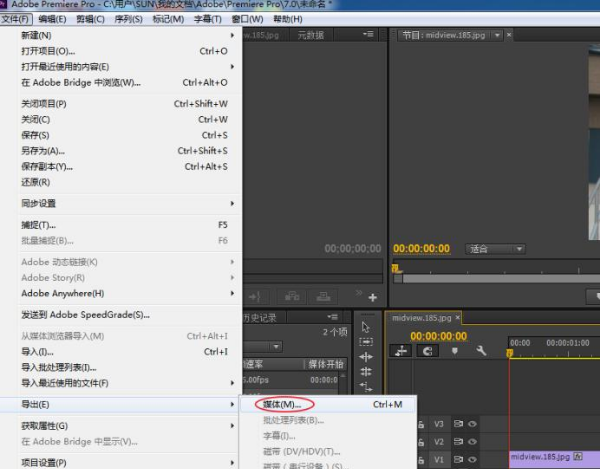
Task: Select the Rolling Edit tool
Action: point(366,372)
